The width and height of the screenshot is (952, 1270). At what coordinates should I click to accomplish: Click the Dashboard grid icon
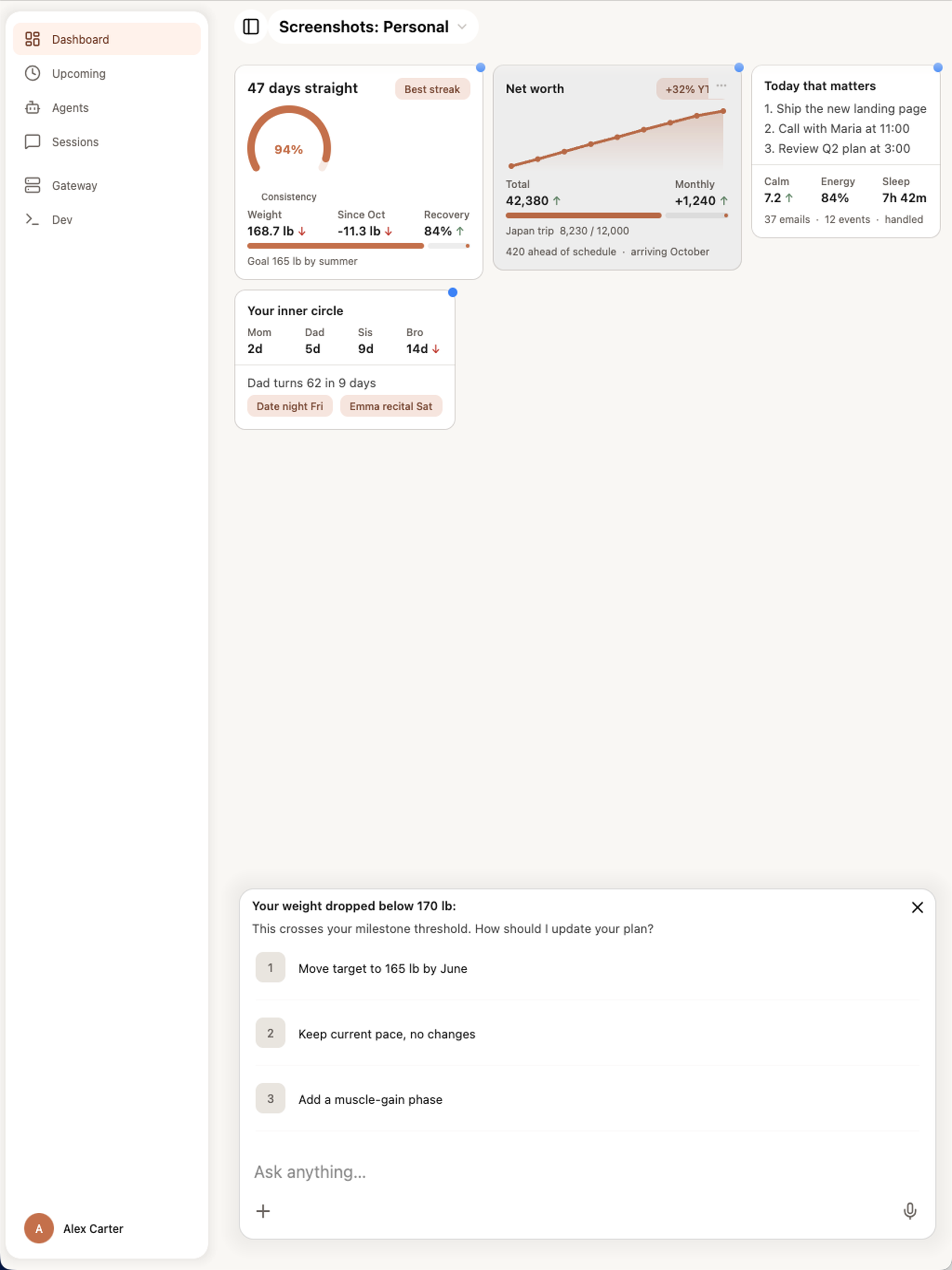click(33, 39)
